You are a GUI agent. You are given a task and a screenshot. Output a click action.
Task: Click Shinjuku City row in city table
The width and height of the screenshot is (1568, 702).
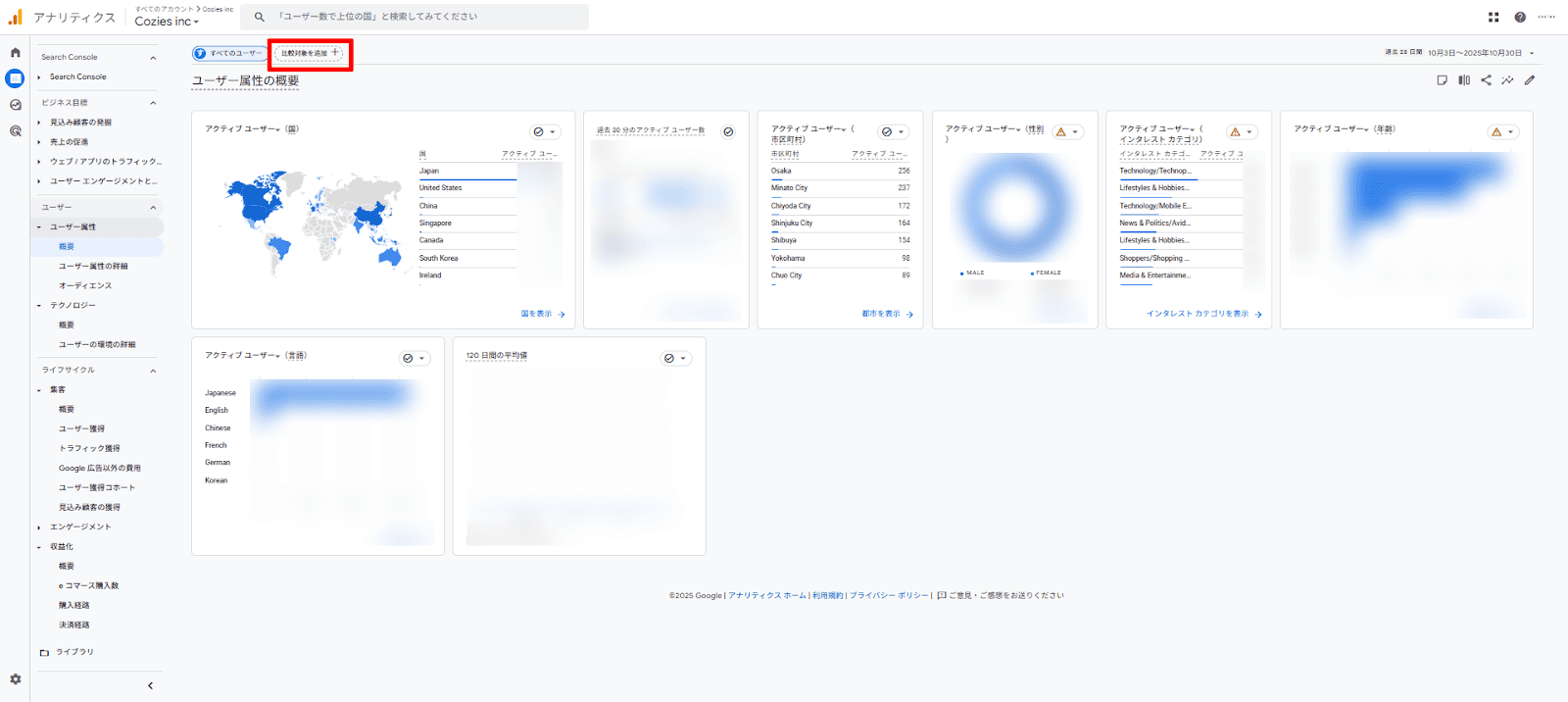point(840,224)
